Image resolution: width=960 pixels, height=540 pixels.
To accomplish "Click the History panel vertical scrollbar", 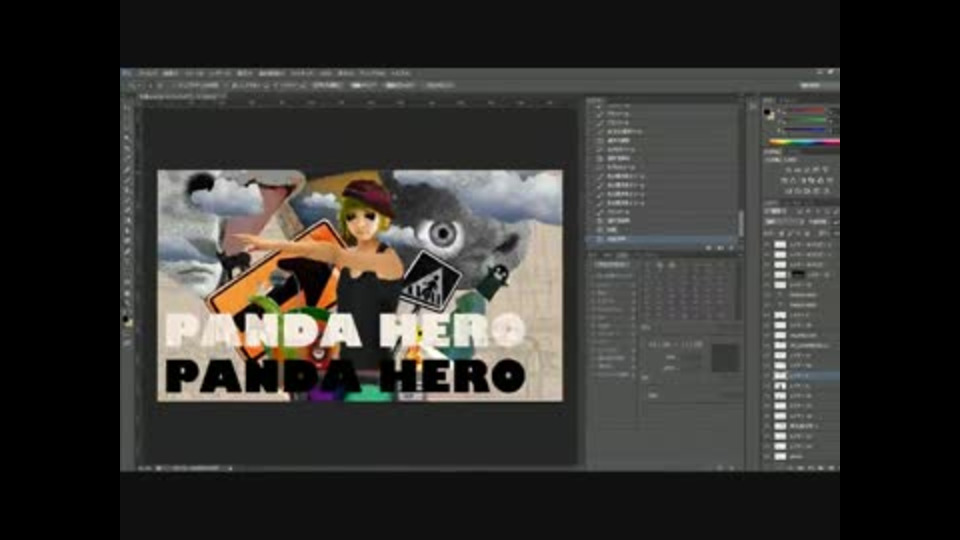I will tap(740, 223).
